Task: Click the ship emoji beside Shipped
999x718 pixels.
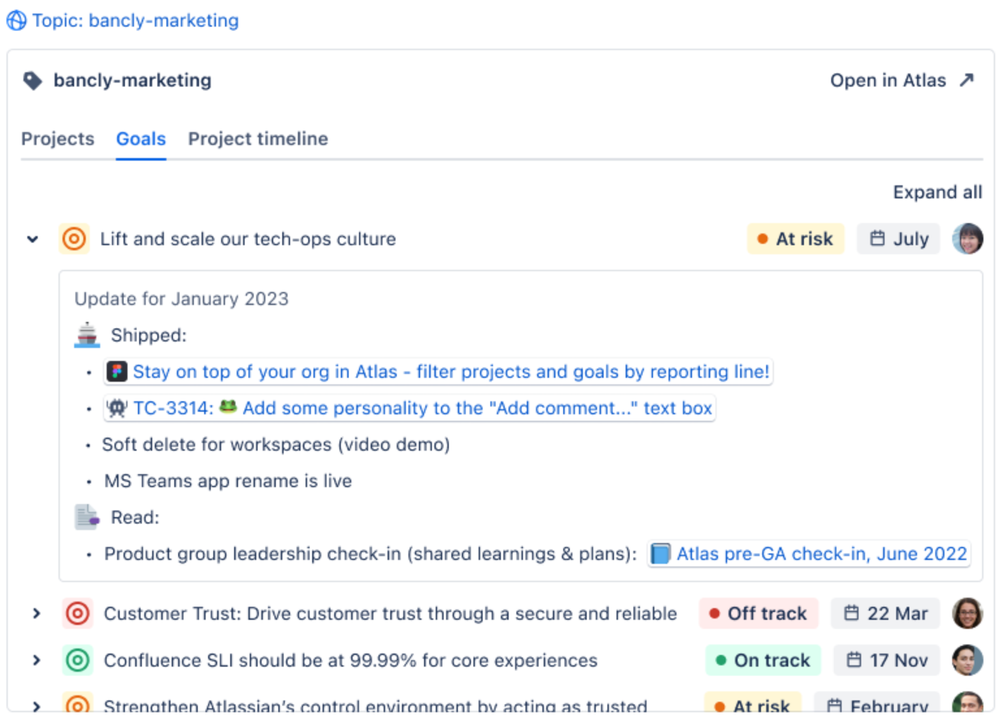Action: 87,335
